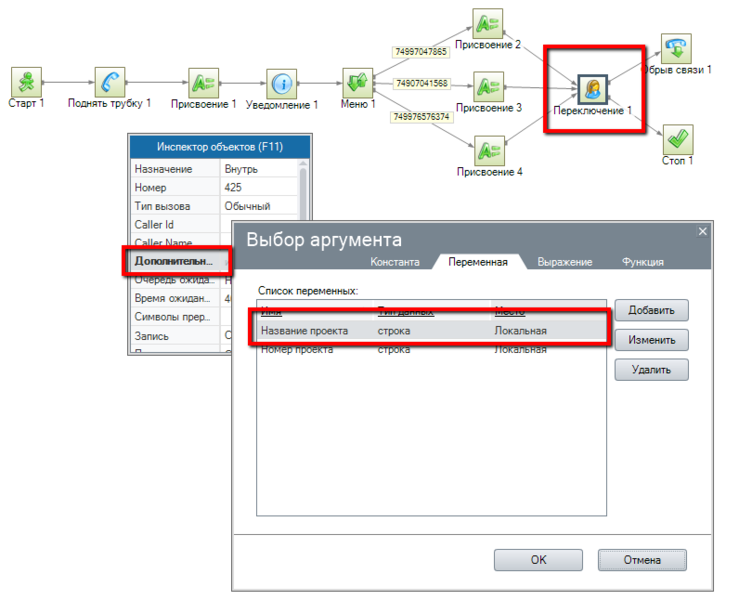
Task: Select the Номер проекта variable row
Action: tap(432, 349)
